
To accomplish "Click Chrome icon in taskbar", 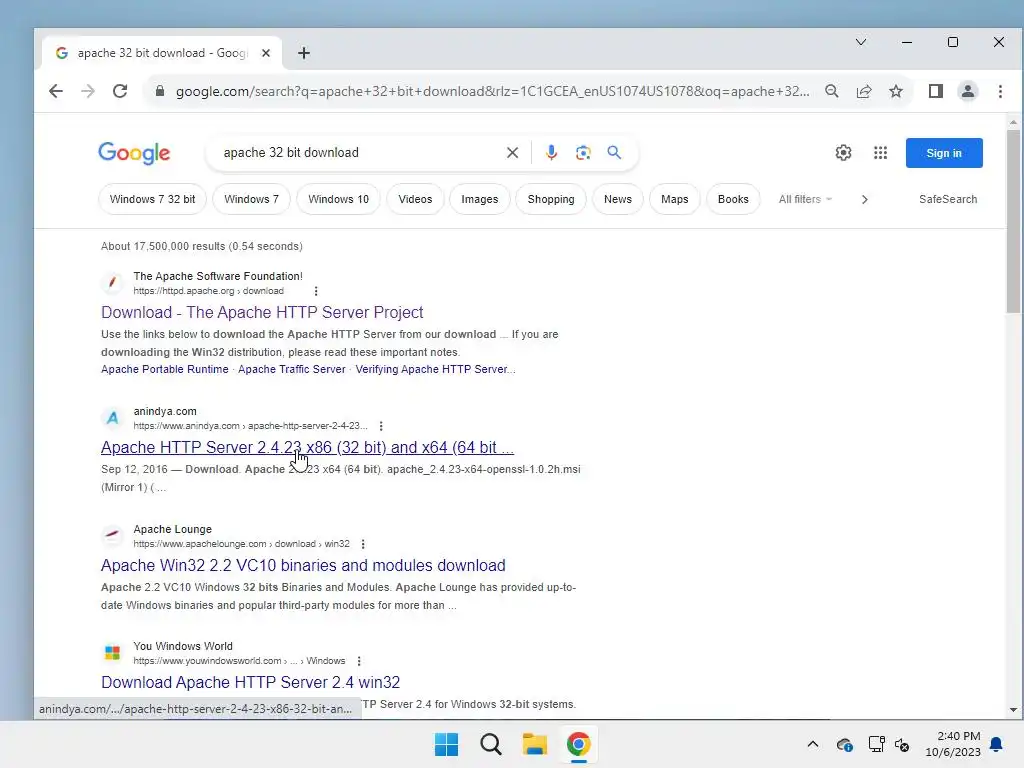I will click(x=579, y=744).
